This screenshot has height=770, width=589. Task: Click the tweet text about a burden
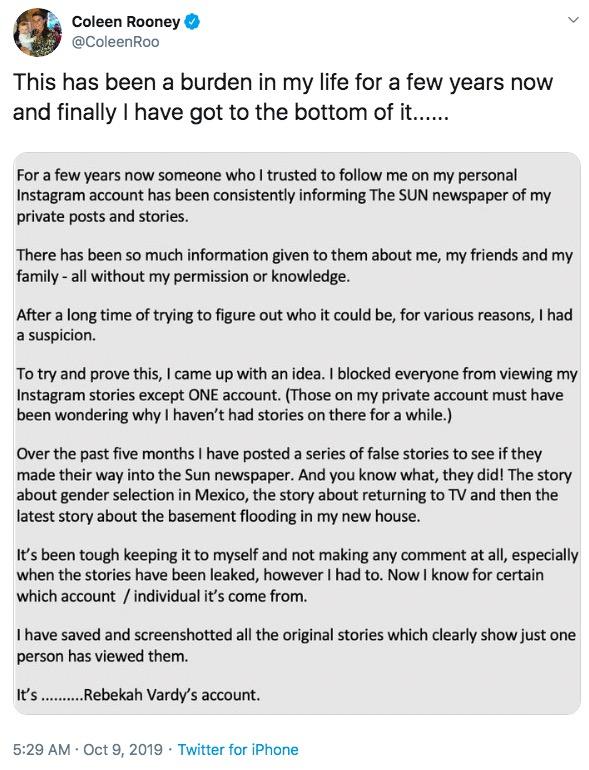tap(283, 97)
